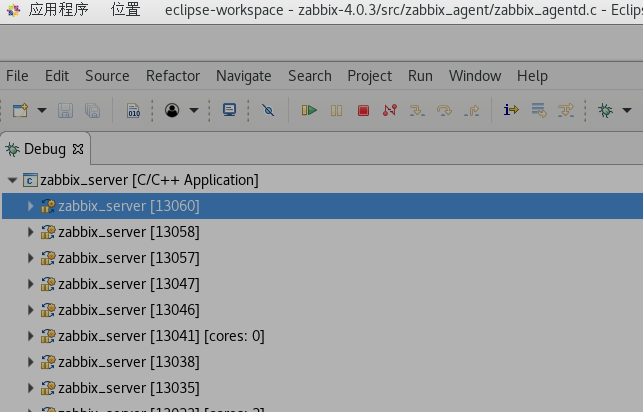Screen dimensions: 643x412
Task: Select the Debug view tab
Action: [45, 149]
